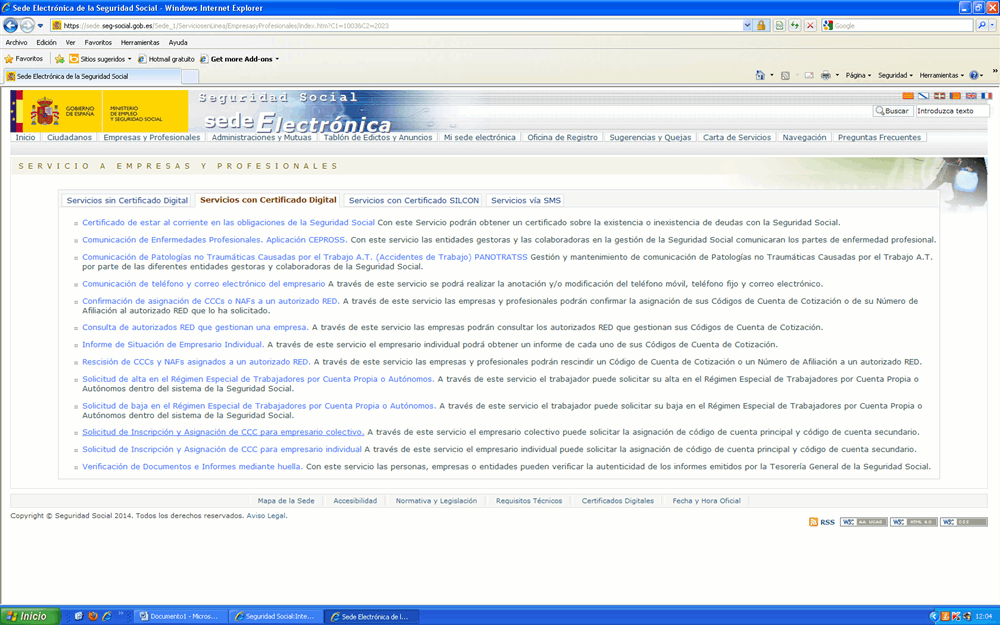Viewport: 1000px width, 625px height.
Task: Open Informe de Situación de Empresario Individual link
Action: pos(172,345)
